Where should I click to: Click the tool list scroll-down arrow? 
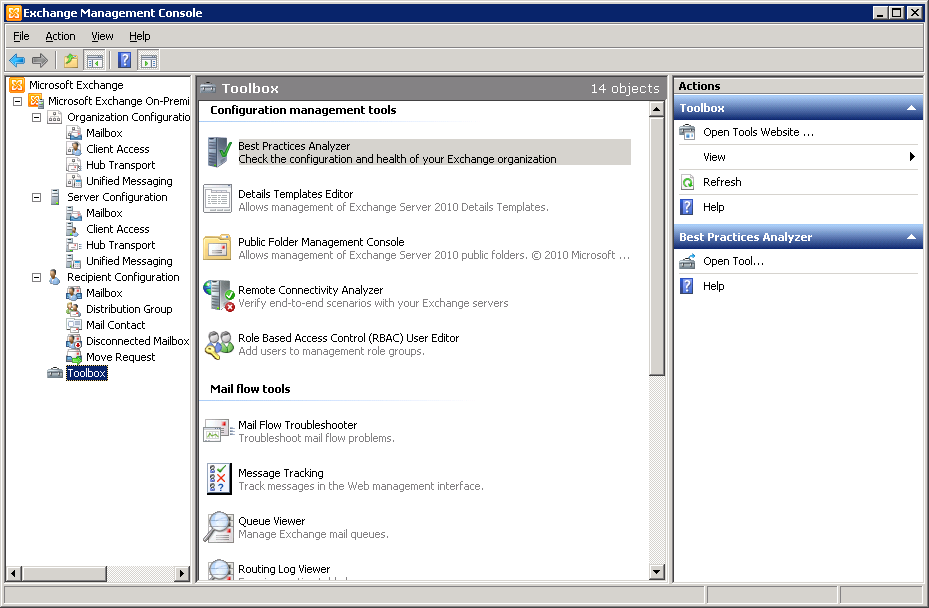tap(656, 572)
